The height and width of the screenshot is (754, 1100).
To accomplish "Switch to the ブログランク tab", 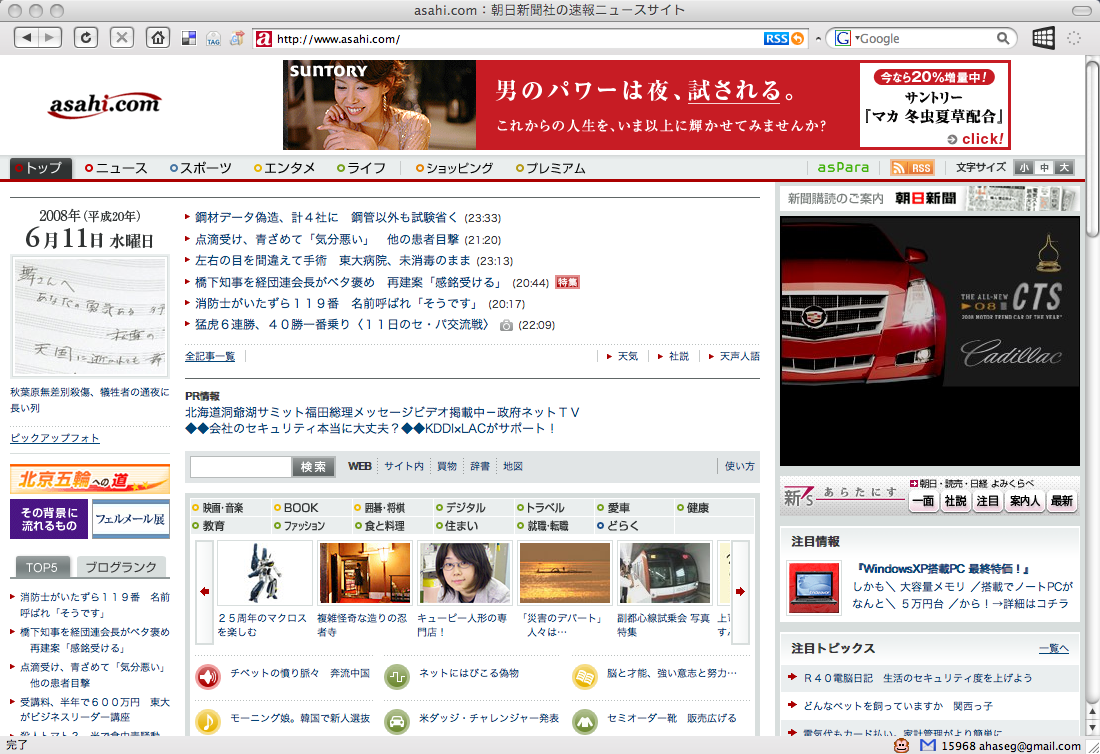I will pos(121,567).
